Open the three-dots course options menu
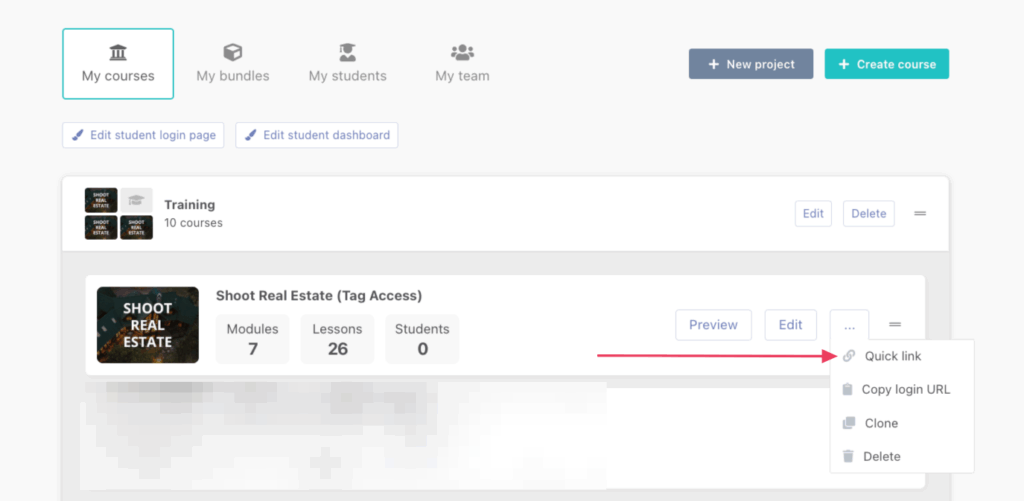This screenshot has width=1024, height=501. (x=849, y=325)
